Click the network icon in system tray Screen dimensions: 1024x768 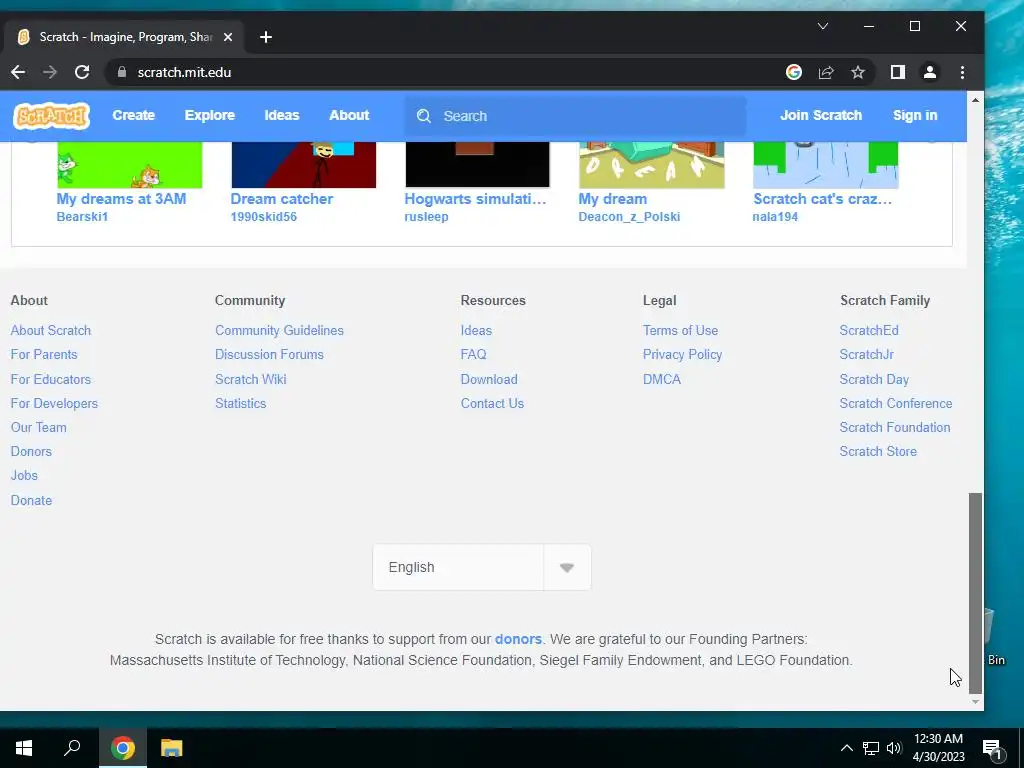[x=871, y=748]
